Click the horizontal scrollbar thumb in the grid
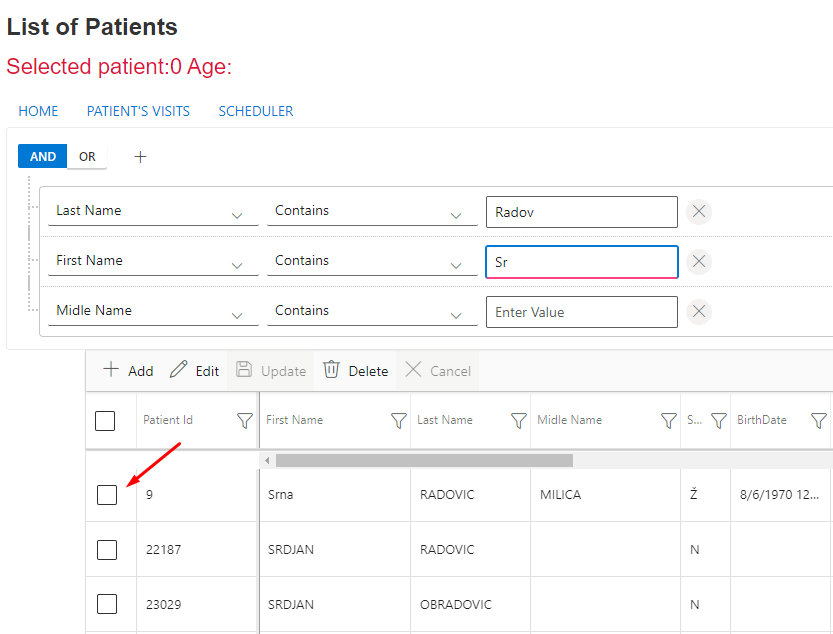Image resolution: width=833 pixels, height=634 pixels. click(x=424, y=460)
